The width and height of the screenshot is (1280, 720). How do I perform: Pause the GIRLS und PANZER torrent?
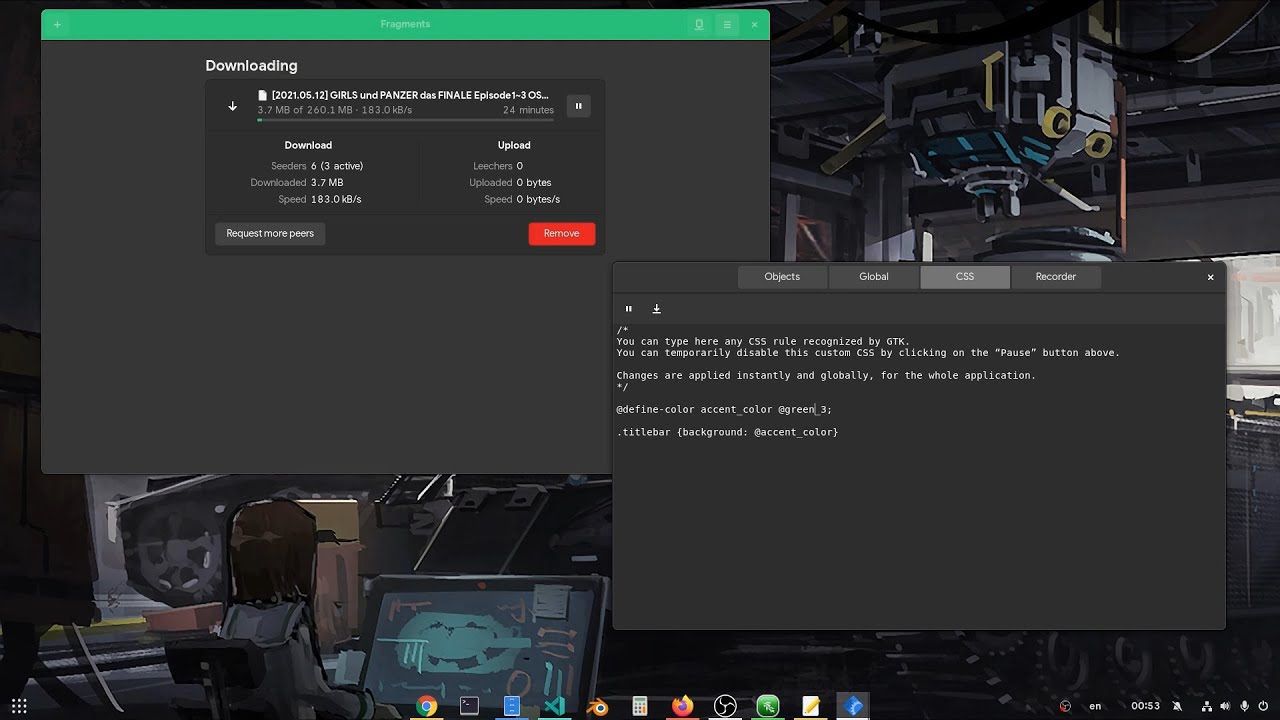[x=578, y=106]
